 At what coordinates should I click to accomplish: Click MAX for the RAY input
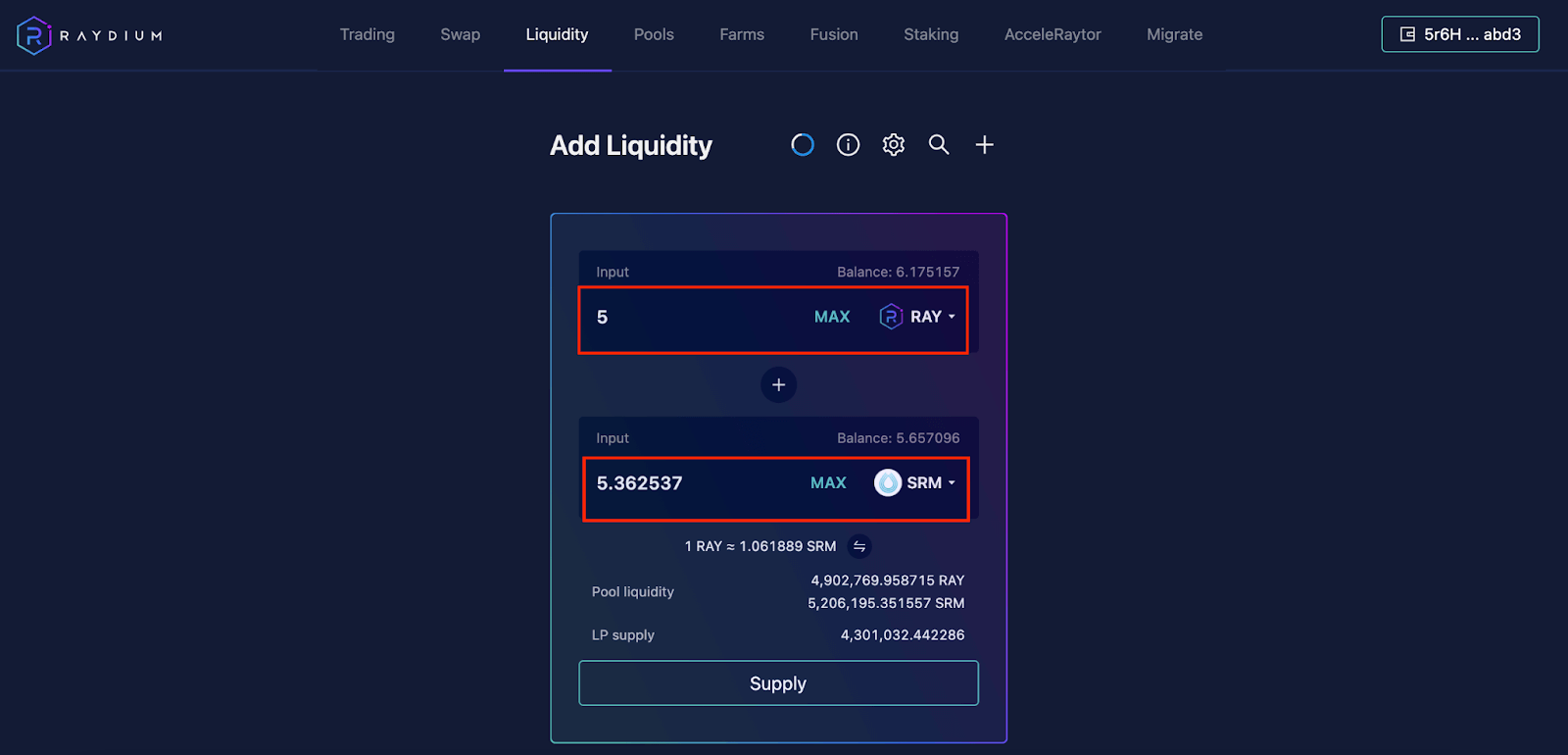click(x=832, y=317)
